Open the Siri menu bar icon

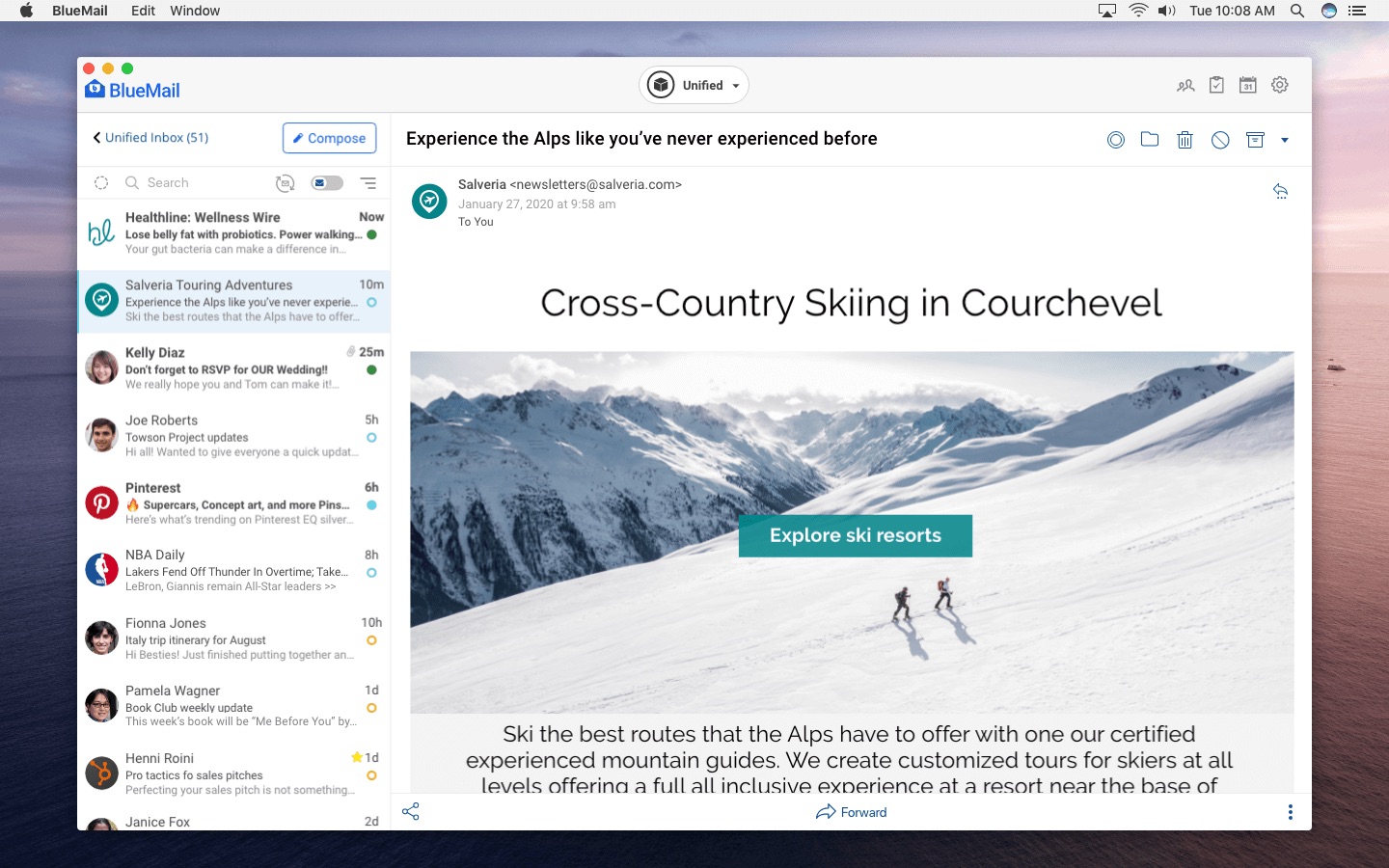[x=1329, y=11]
